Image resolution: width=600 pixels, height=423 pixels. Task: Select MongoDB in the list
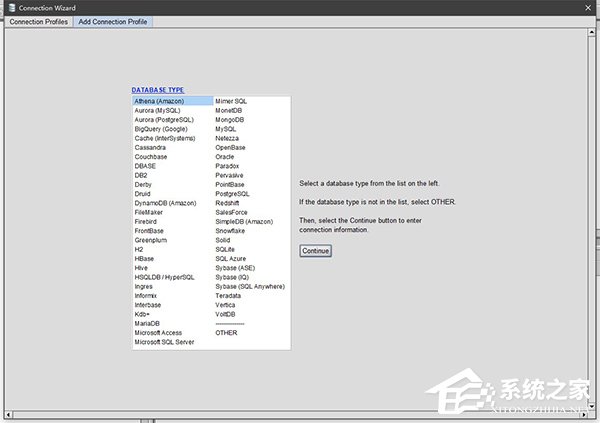pyautogui.click(x=230, y=120)
